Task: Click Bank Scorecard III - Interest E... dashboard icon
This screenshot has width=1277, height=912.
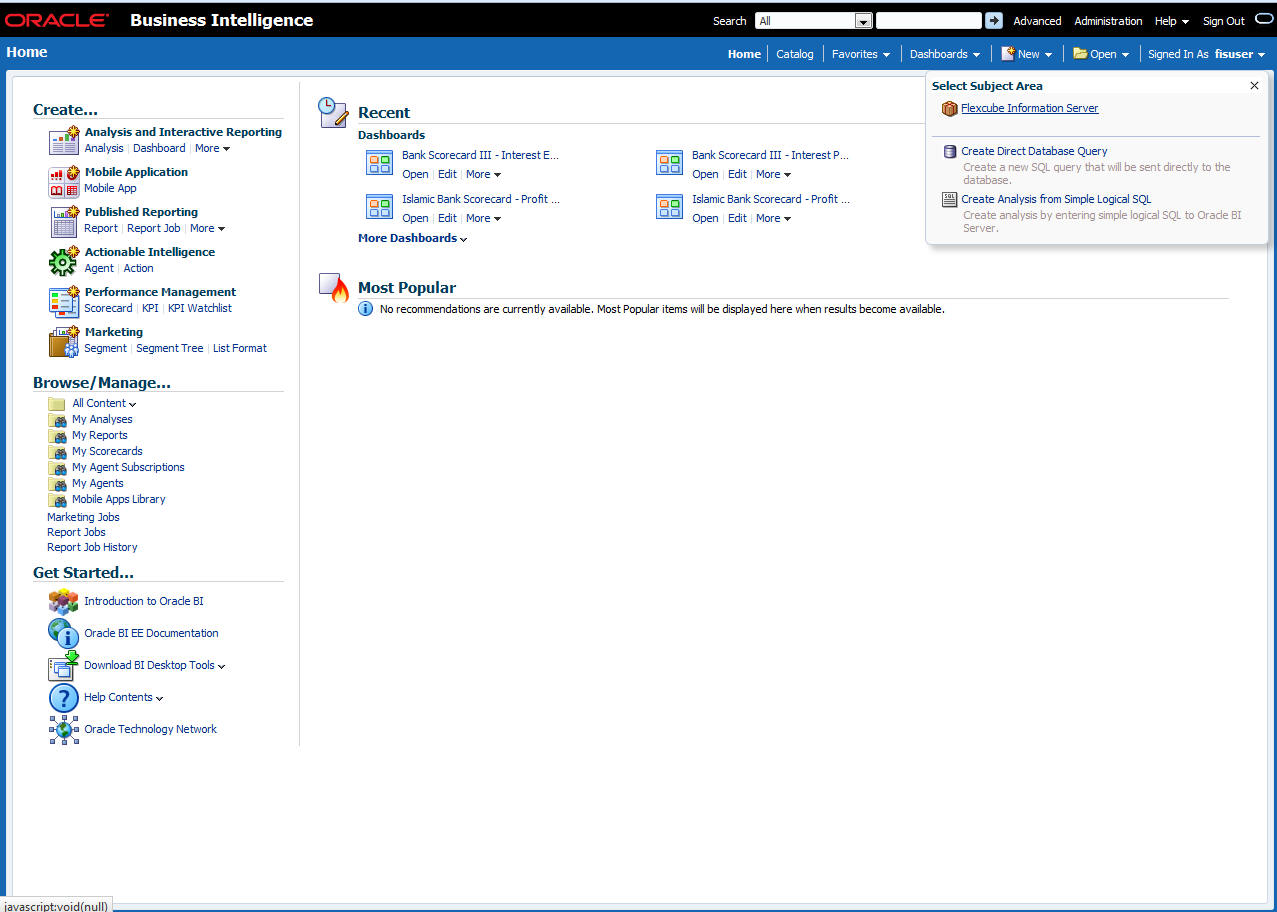Action: tap(379, 163)
